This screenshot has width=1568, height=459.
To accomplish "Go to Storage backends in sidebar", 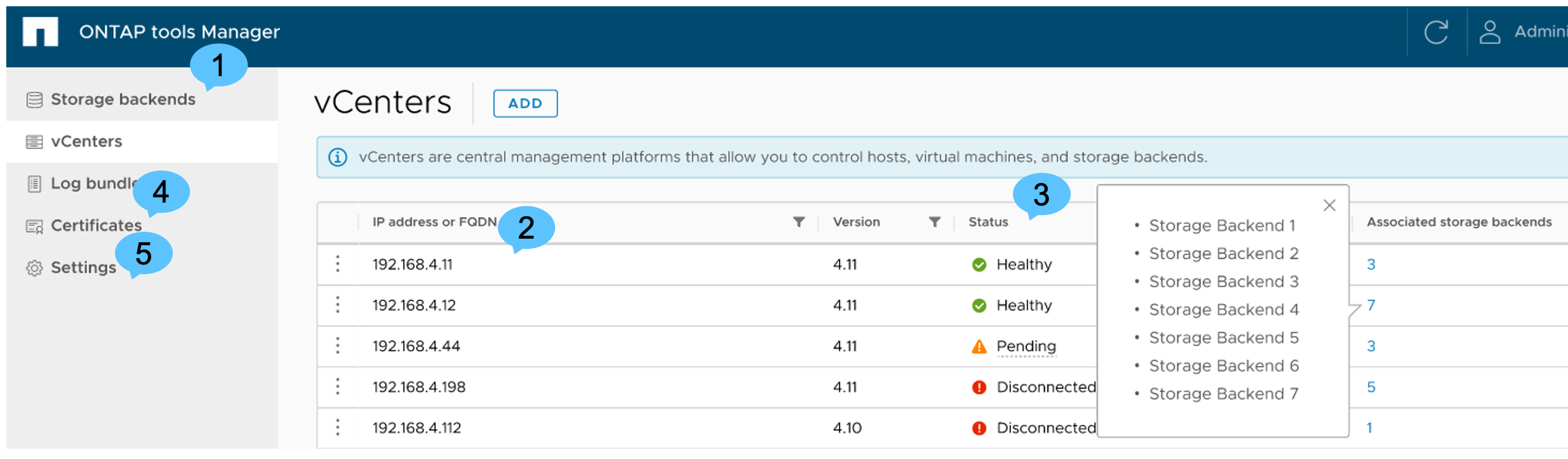I will [122, 99].
